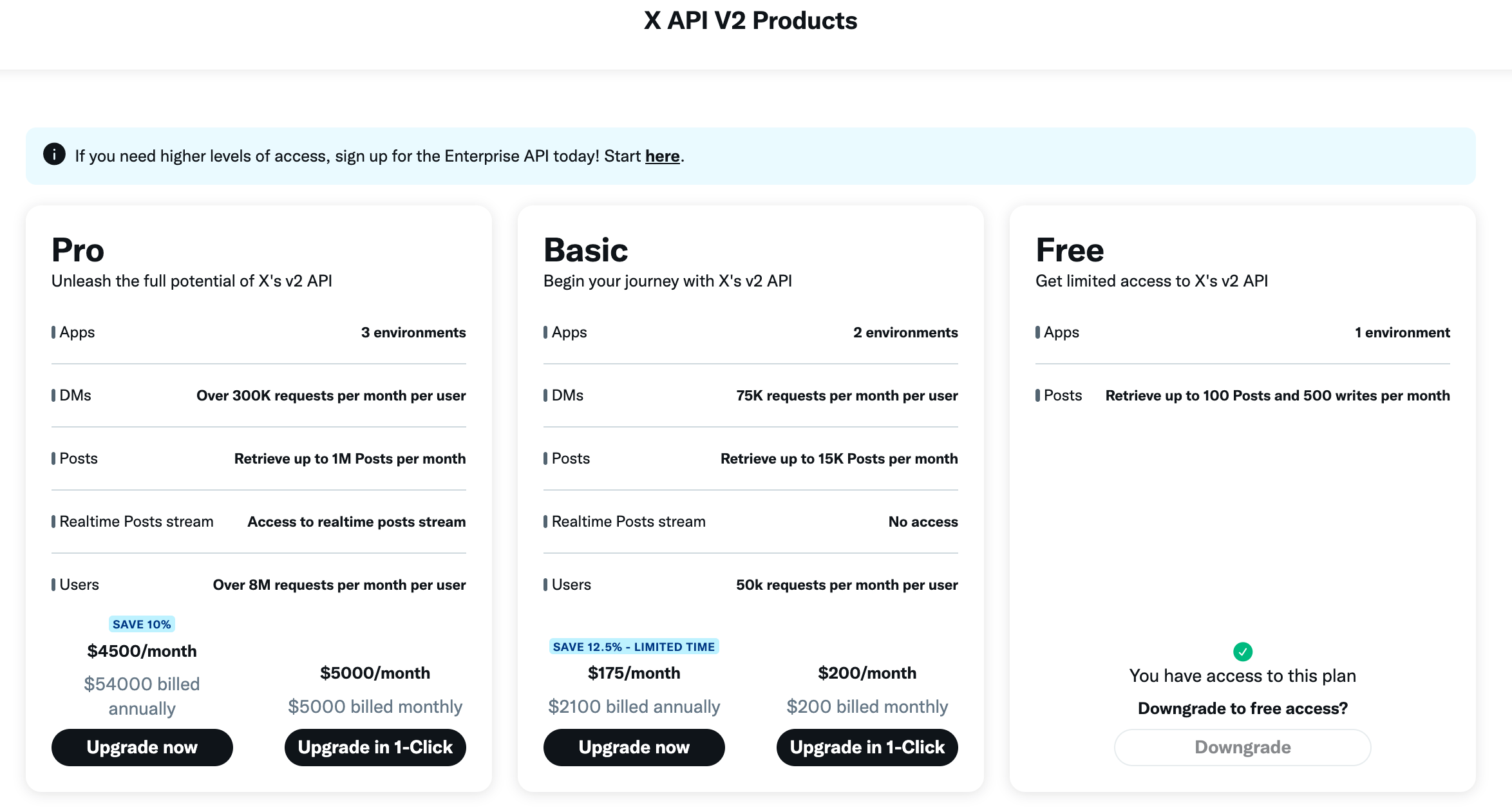Click the info icon in Enterprise banner

point(54,155)
